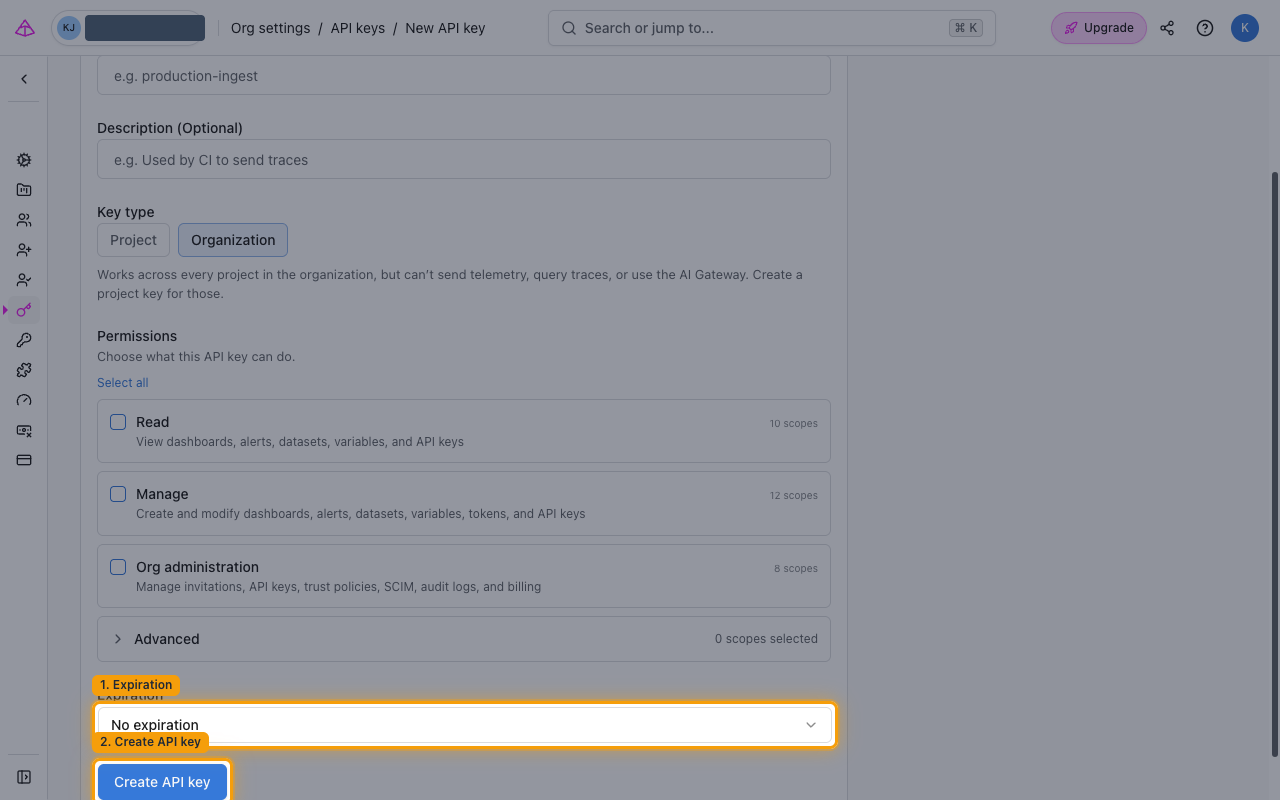
Task: Open the No expiration dropdown
Action: [464, 725]
